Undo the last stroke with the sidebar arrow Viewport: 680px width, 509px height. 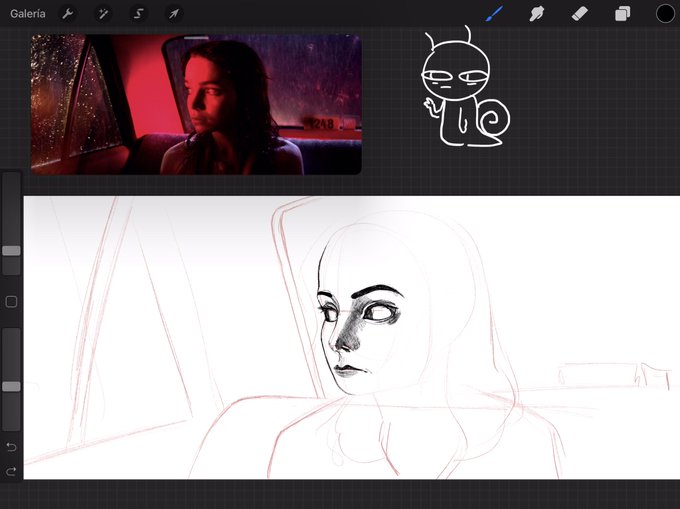(x=11, y=447)
